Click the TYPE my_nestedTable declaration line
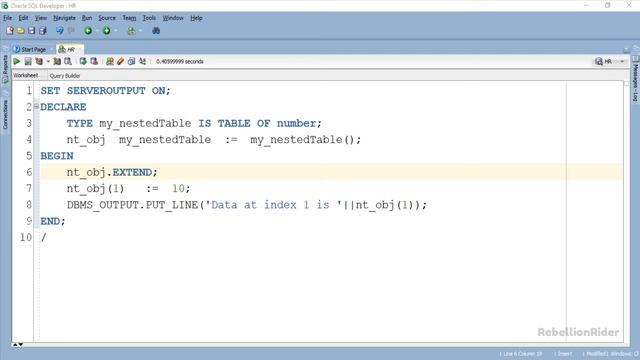The width and height of the screenshot is (640, 360). tap(194, 123)
